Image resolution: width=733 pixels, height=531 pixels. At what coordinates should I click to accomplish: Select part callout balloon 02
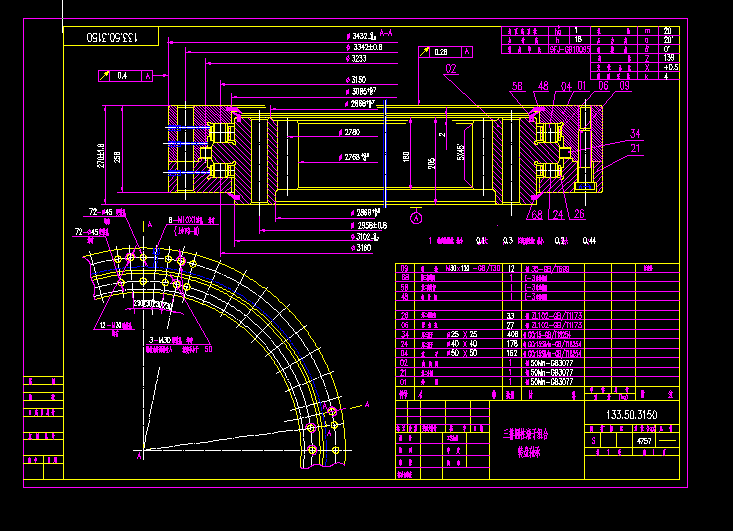pyautogui.click(x=451, y=69)
